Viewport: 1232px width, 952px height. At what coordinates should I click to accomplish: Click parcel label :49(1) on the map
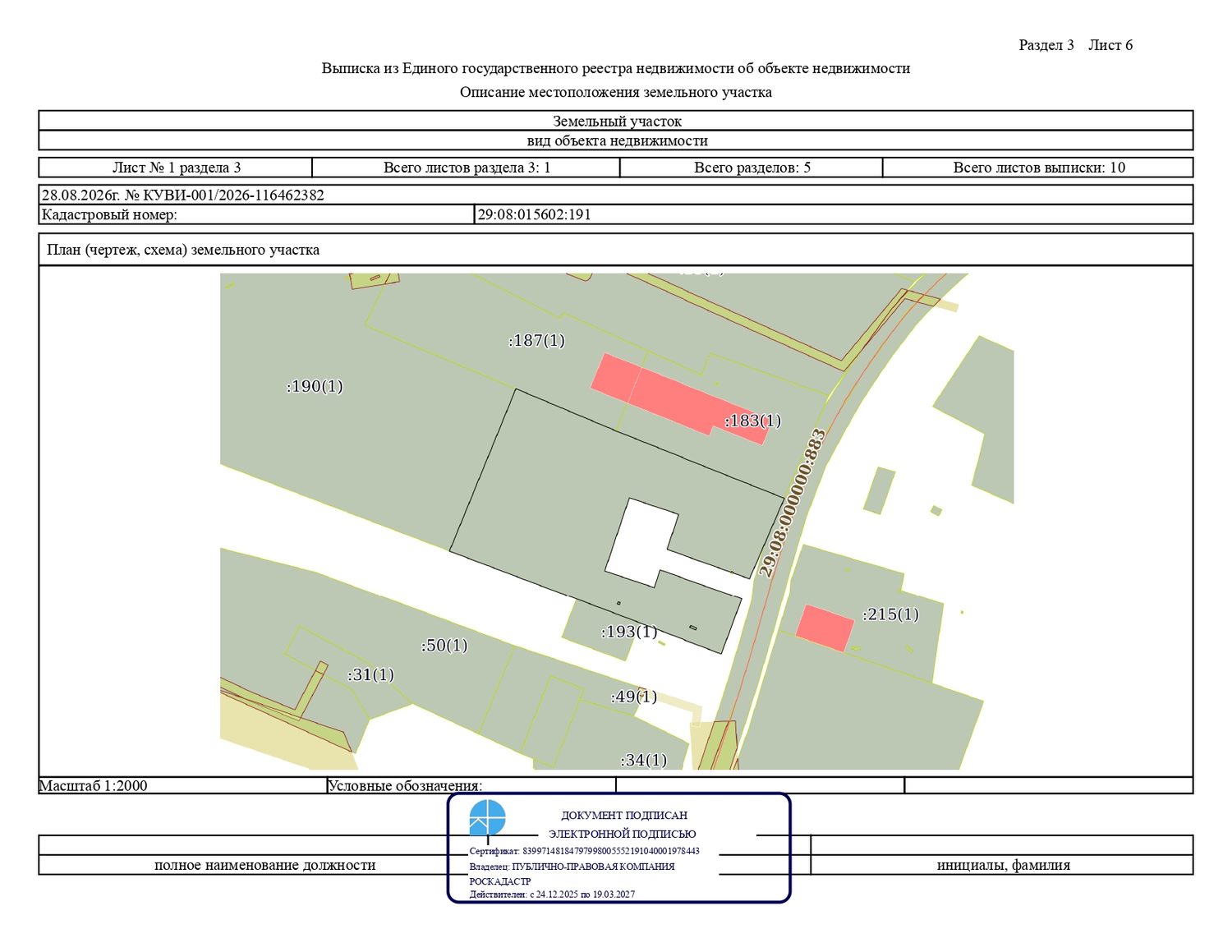(x=634, y=697)
